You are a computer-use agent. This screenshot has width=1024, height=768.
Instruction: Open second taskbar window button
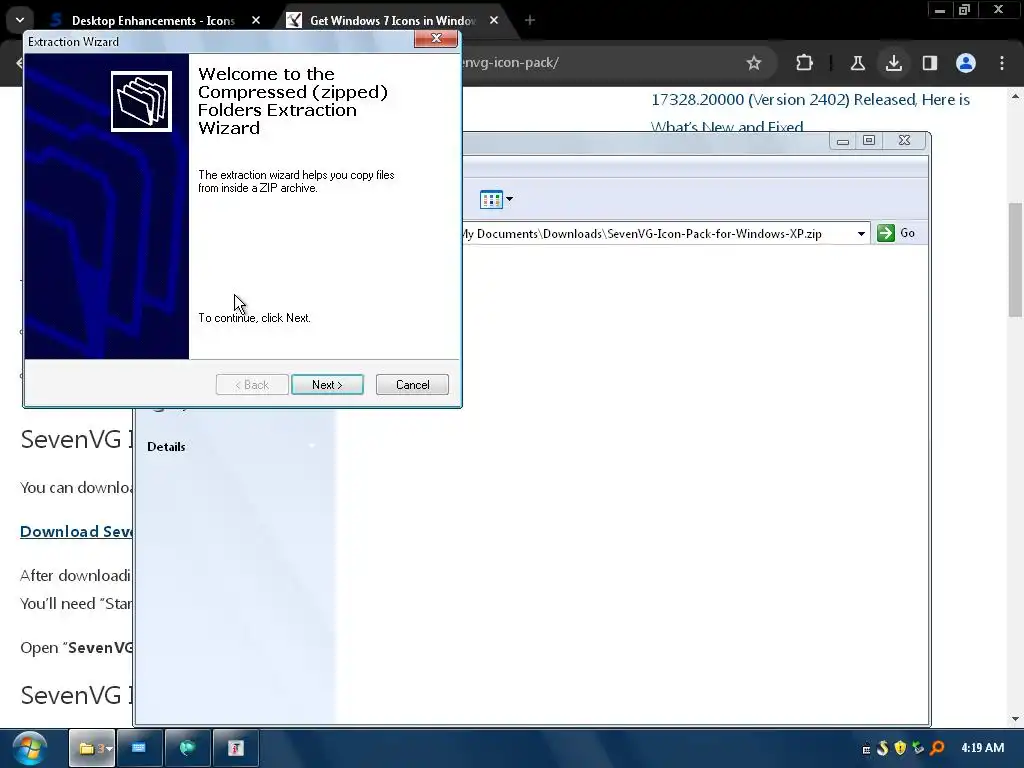(x=139, y=748)
